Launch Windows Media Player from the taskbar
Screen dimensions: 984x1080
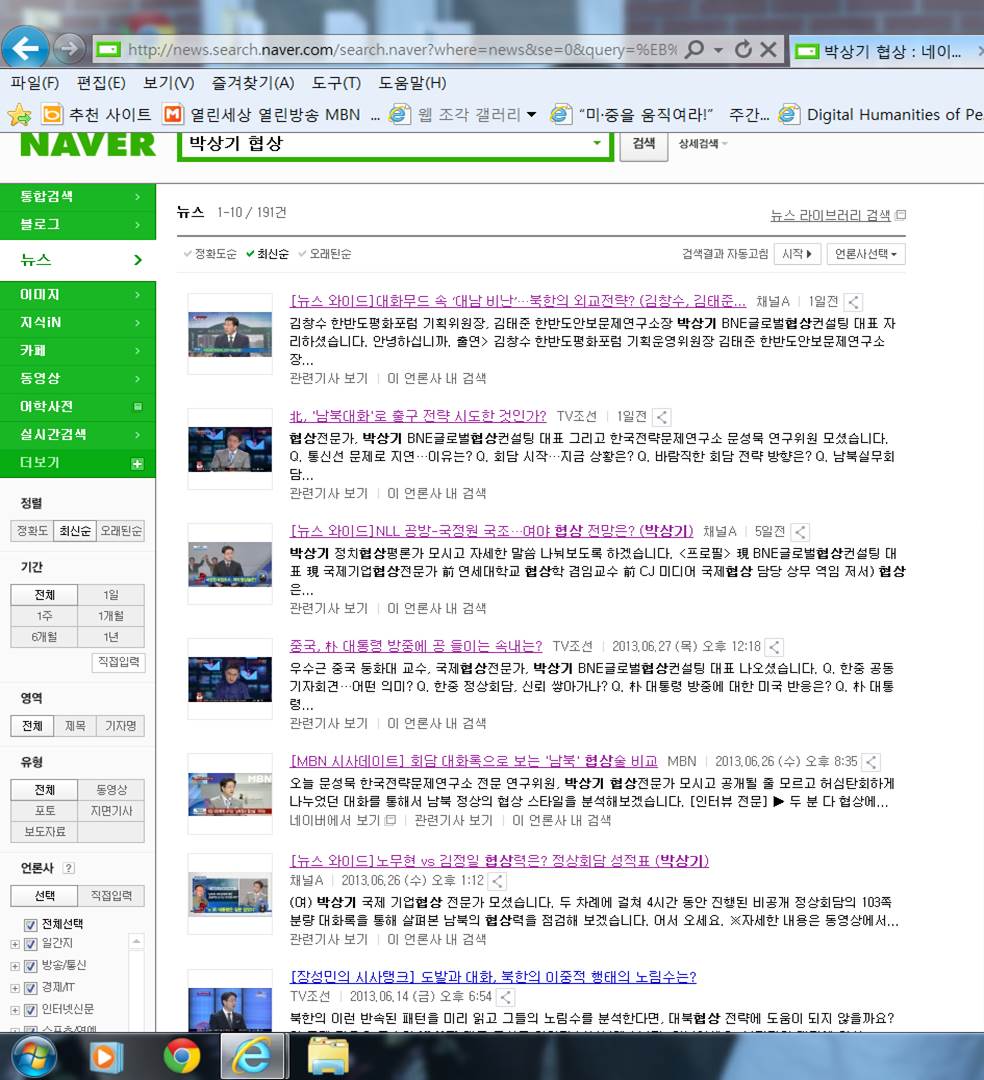(106, 1056)
